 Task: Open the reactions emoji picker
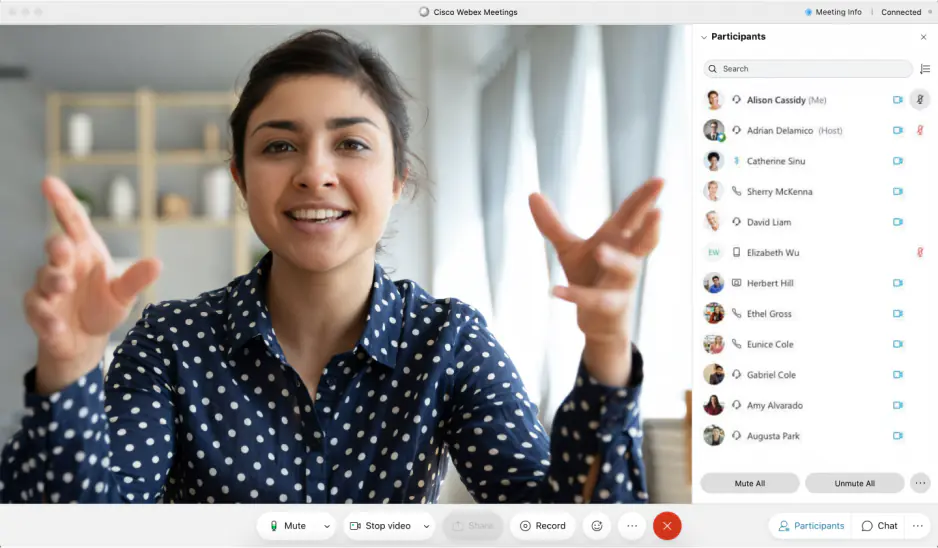point(597,526)
